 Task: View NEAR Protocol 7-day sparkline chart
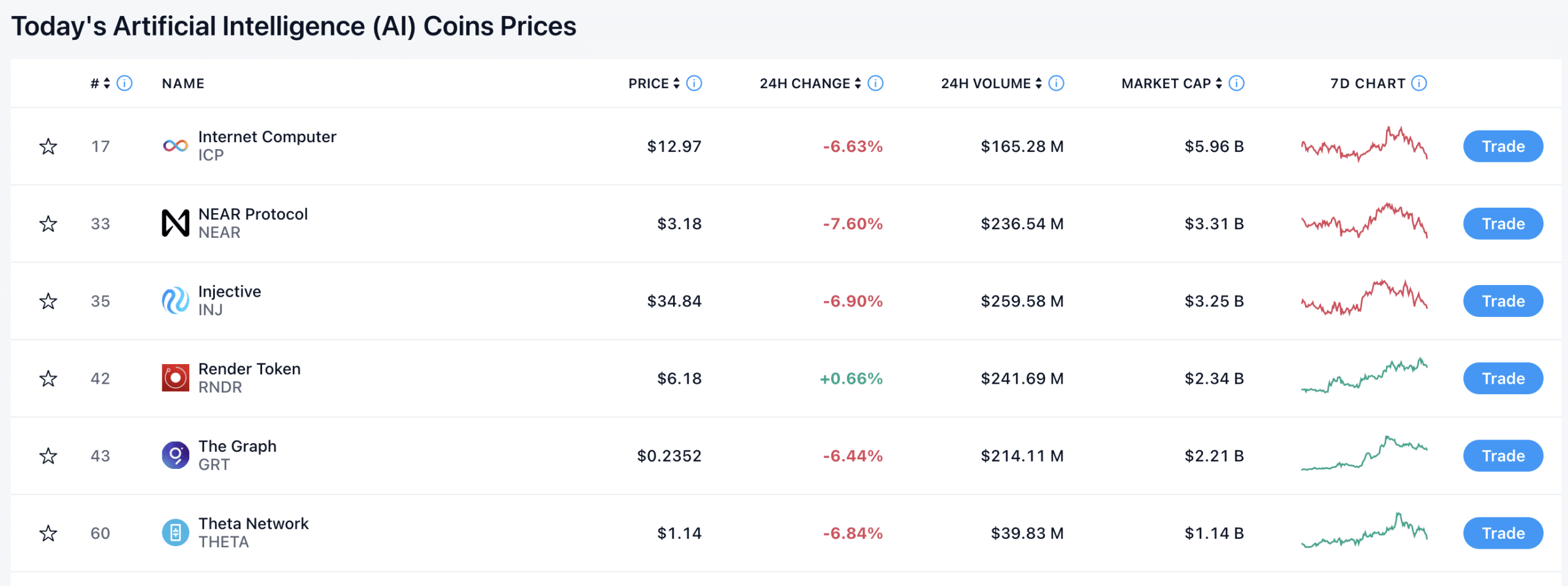[x=1364, y=221]
